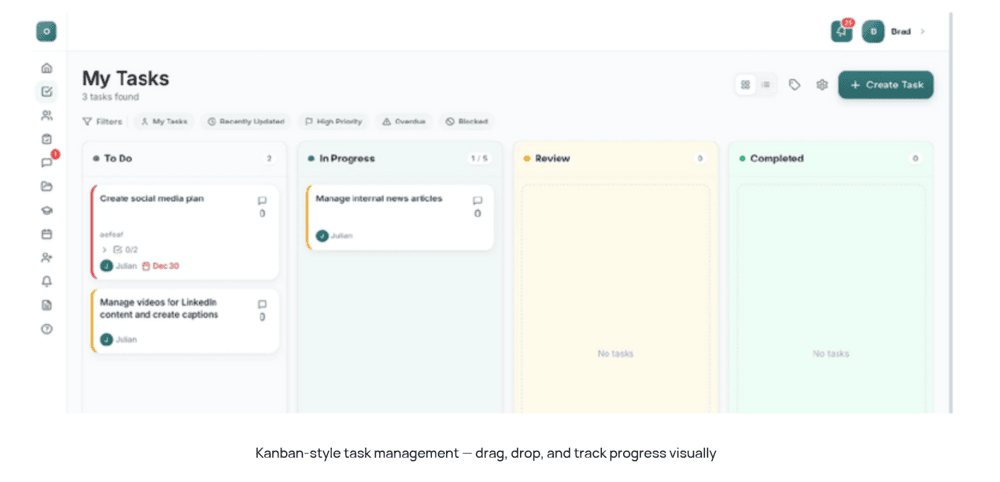Switch to list view
Screen dimensions: 1000x482
[766, 85]
